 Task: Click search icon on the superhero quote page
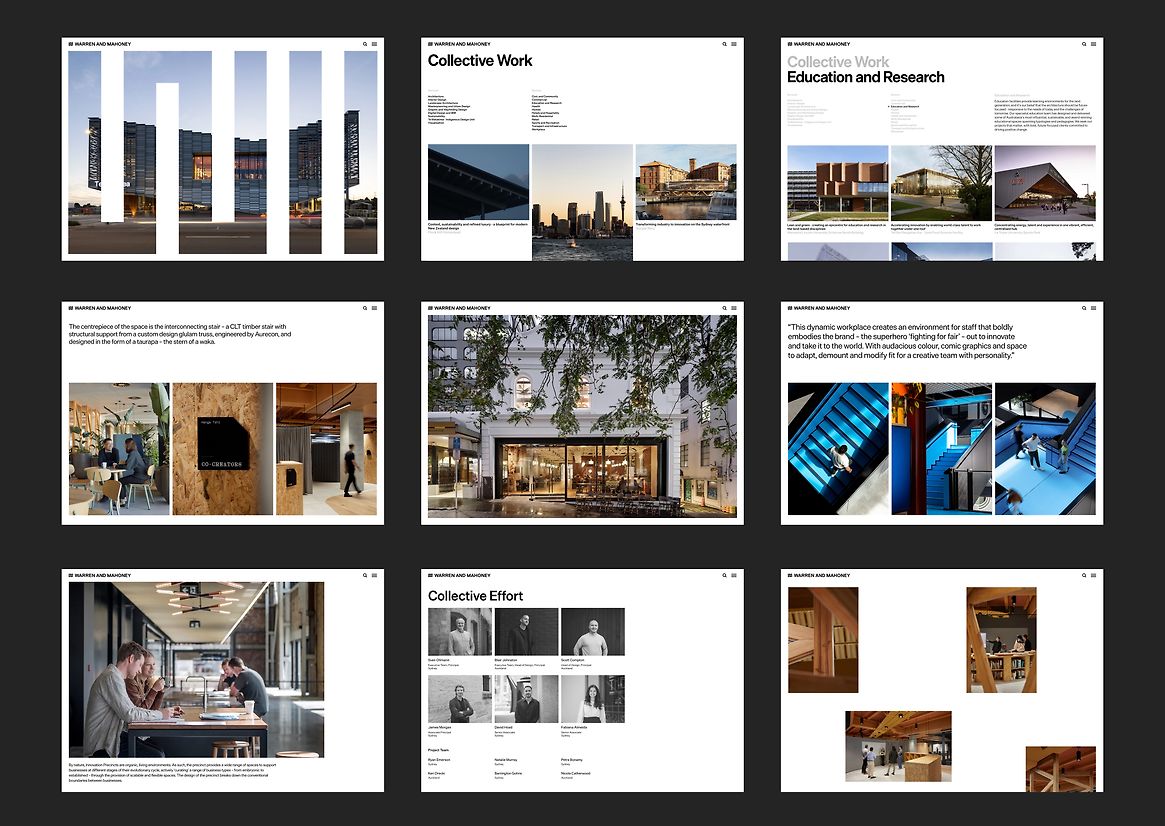pyautogui.click(x=1083, y=308)
